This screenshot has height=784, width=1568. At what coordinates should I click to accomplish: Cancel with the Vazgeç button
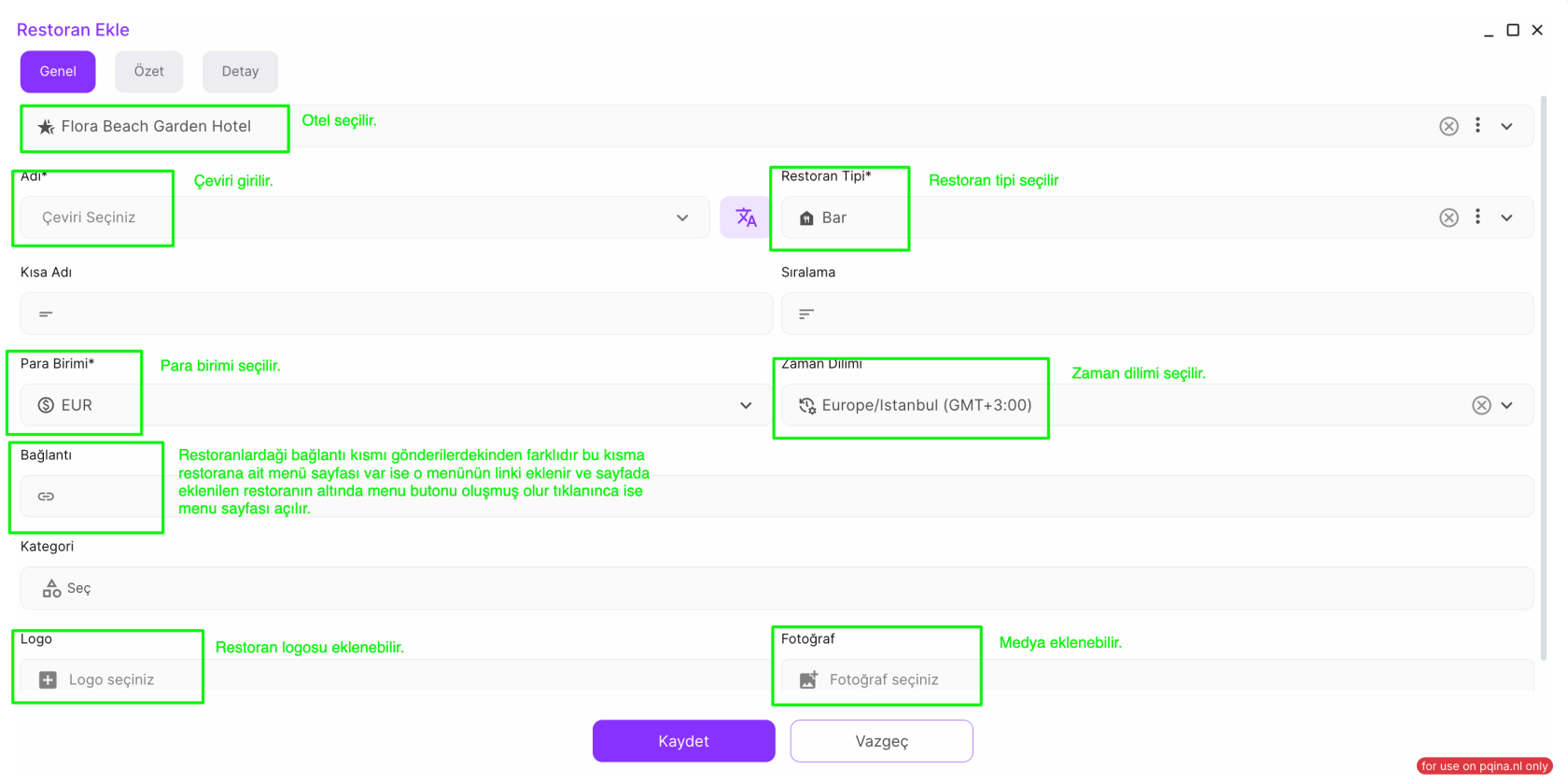point(881,741)
